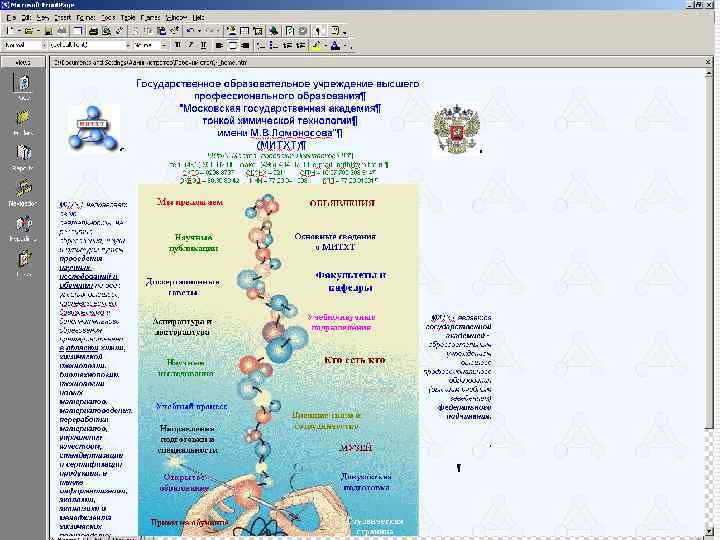
Task: Toggle Underline formatting
Action: pos(203,45)
